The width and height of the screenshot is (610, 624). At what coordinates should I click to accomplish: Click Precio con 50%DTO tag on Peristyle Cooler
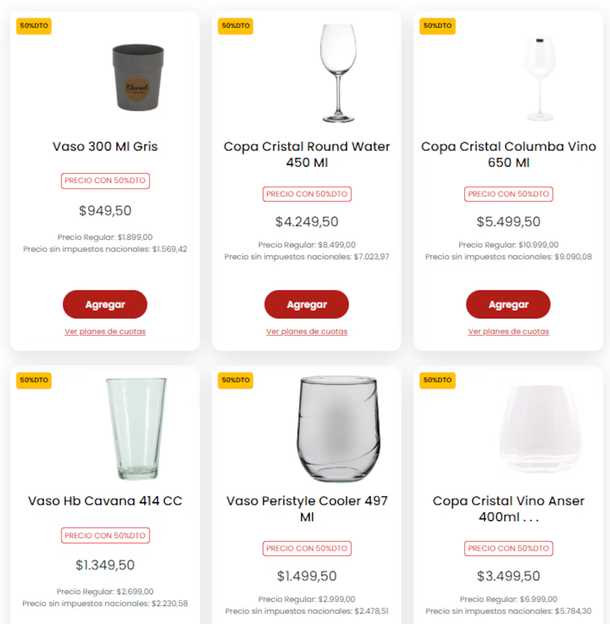[306, 548]
